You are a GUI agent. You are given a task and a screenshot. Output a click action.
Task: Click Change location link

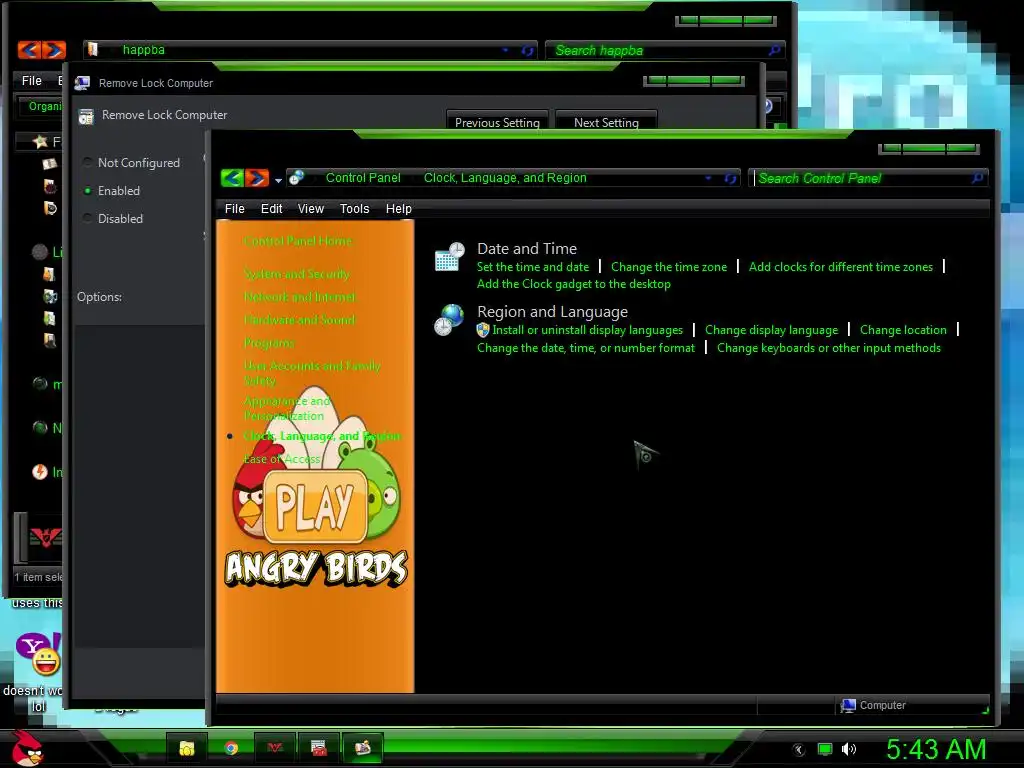click(903, 330)
